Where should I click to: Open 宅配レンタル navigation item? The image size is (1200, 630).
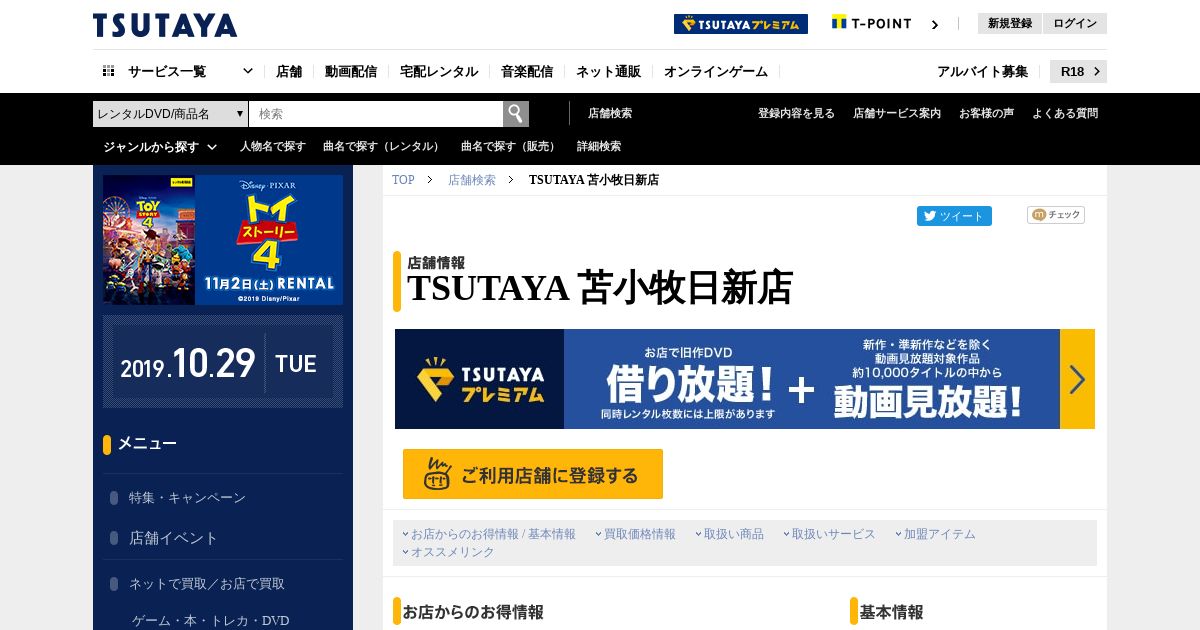(439, 71)
